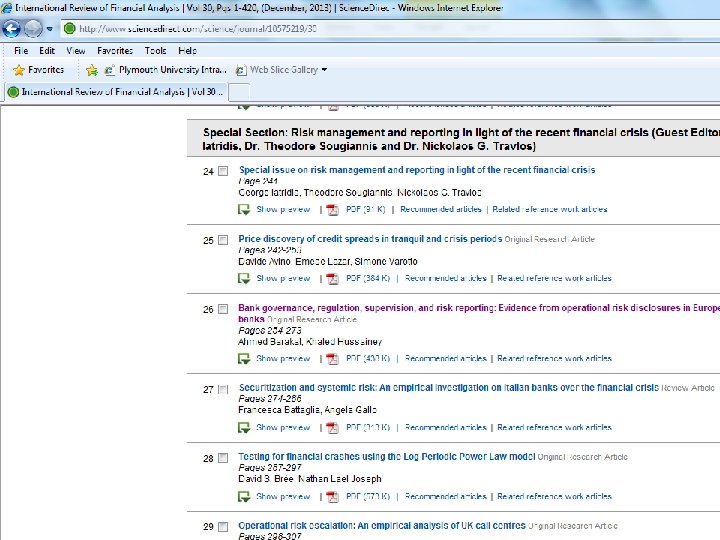720x540 pixels.
Task: Click the Plymouth University favorite page icon
Action: 109,70
